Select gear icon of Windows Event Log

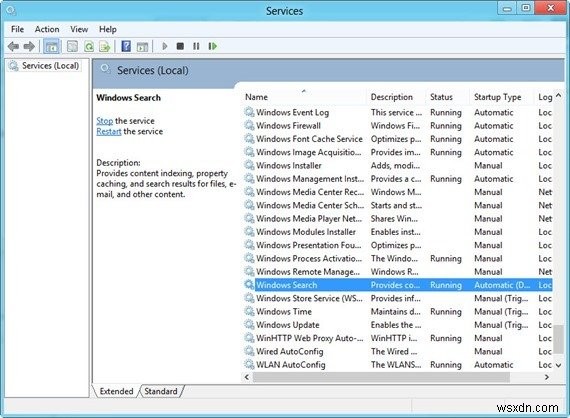[x=249, y=112]
